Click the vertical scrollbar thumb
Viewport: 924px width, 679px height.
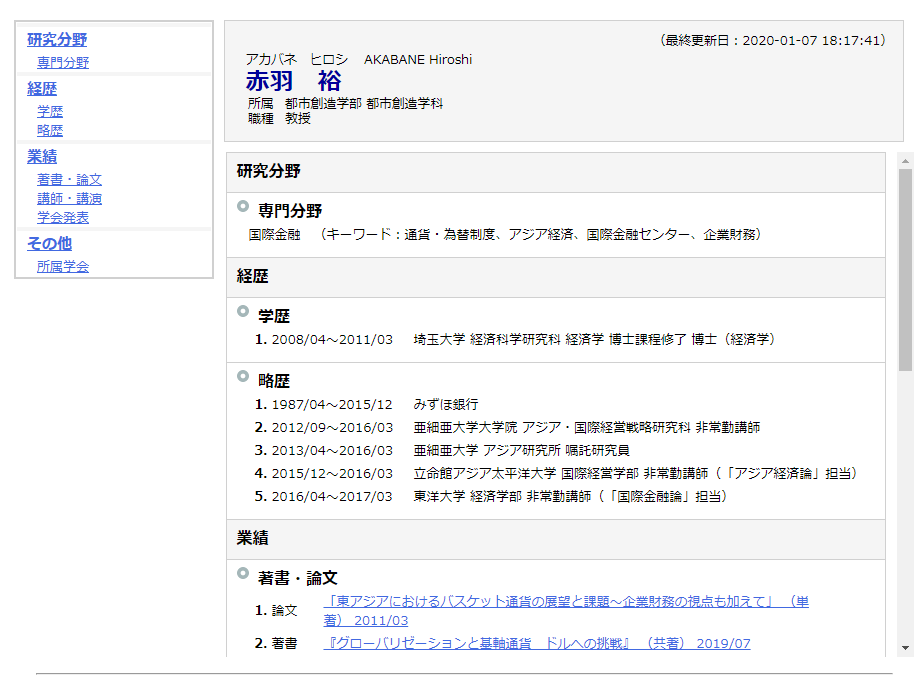905,270
